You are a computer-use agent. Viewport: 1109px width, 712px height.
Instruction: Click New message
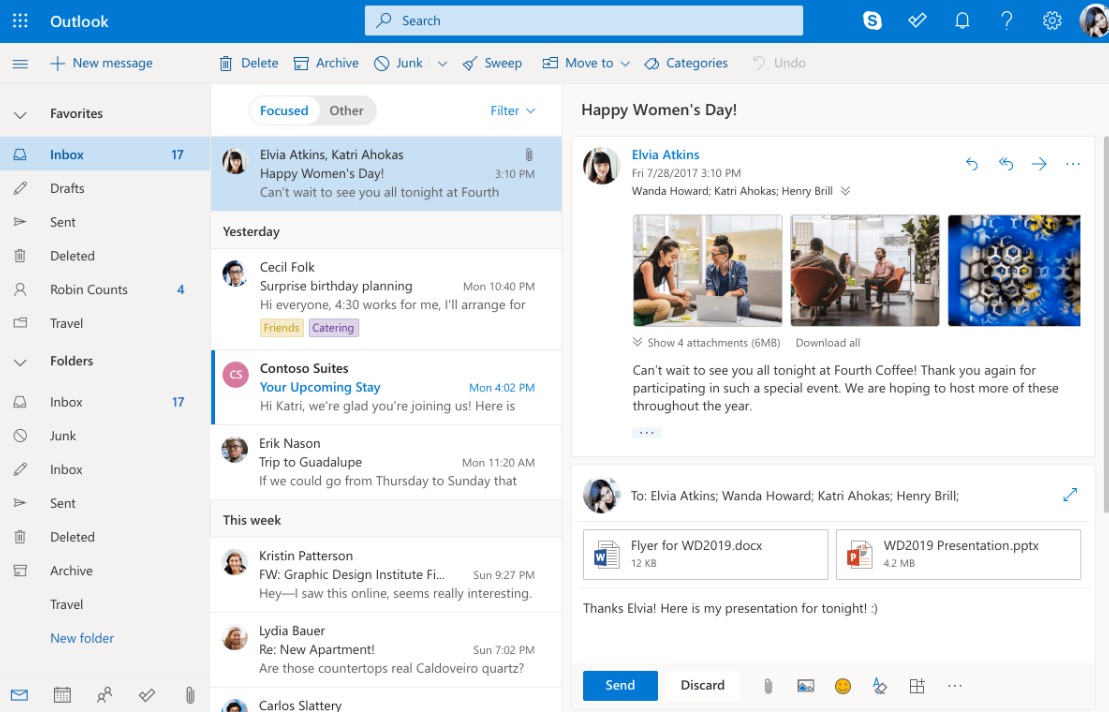[101, 63]
